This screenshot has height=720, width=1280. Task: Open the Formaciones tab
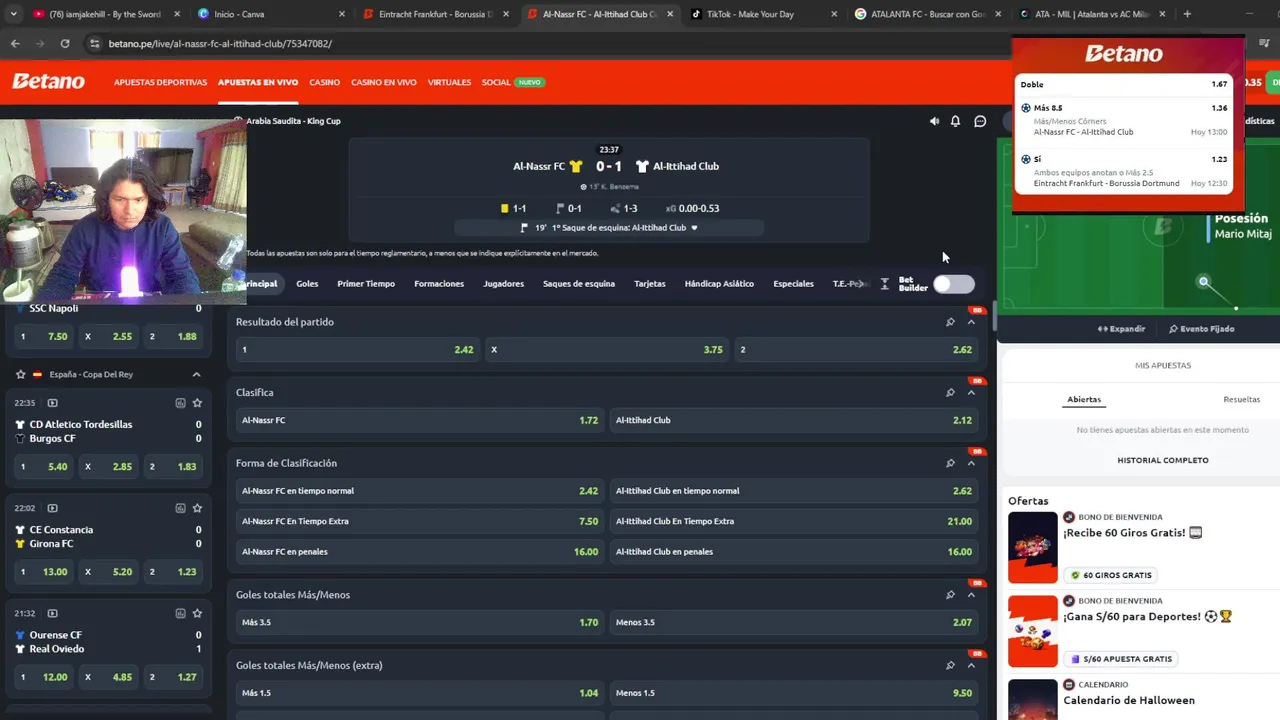pos(439,284)
